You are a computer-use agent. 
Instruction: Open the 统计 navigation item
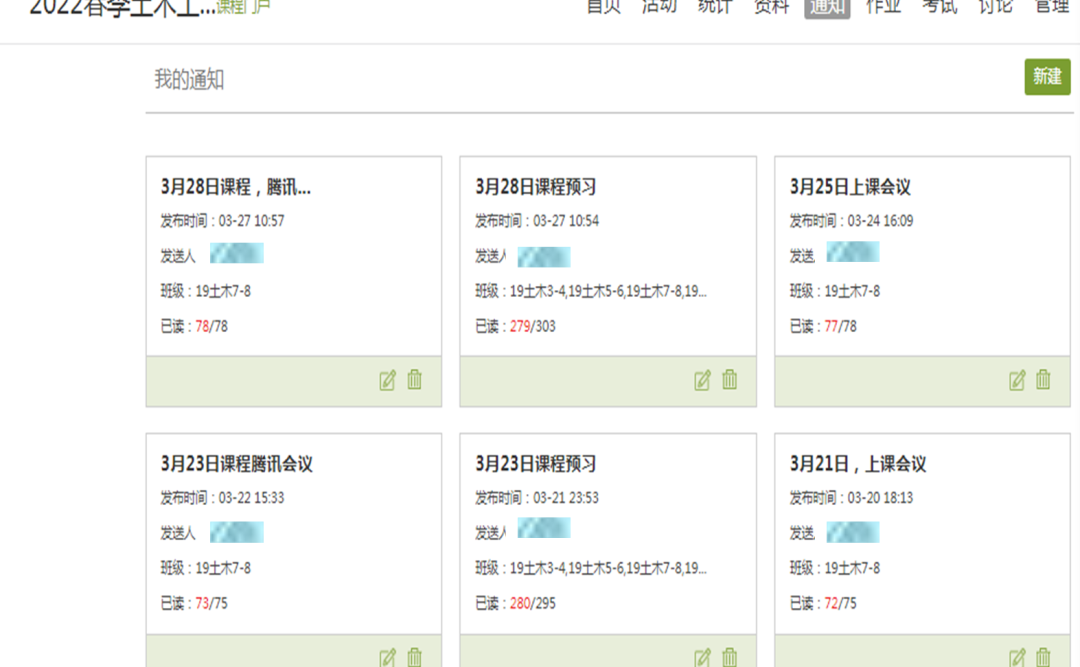(x=715, y=7)
